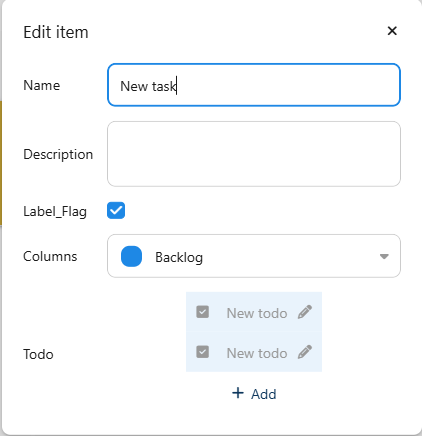Uncheck the Label_Flag checkbox
This screenshot has height=436, width=422.
(116, 211)
